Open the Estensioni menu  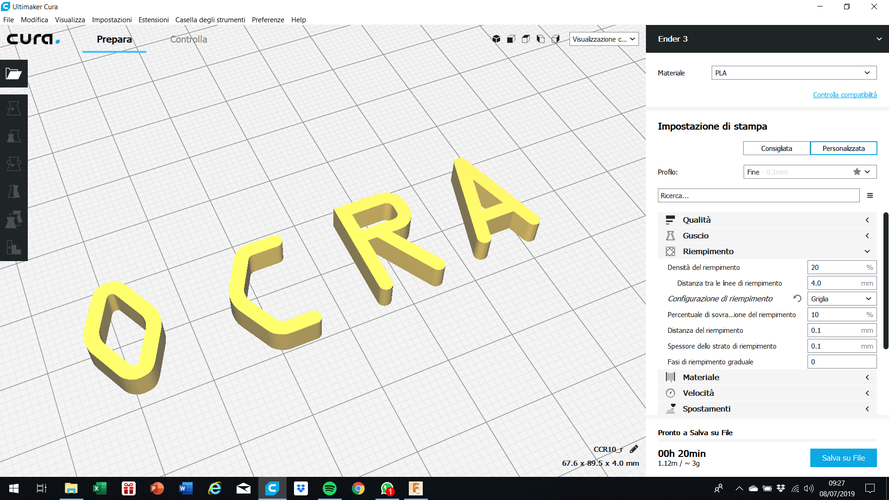tap(154, 19)
